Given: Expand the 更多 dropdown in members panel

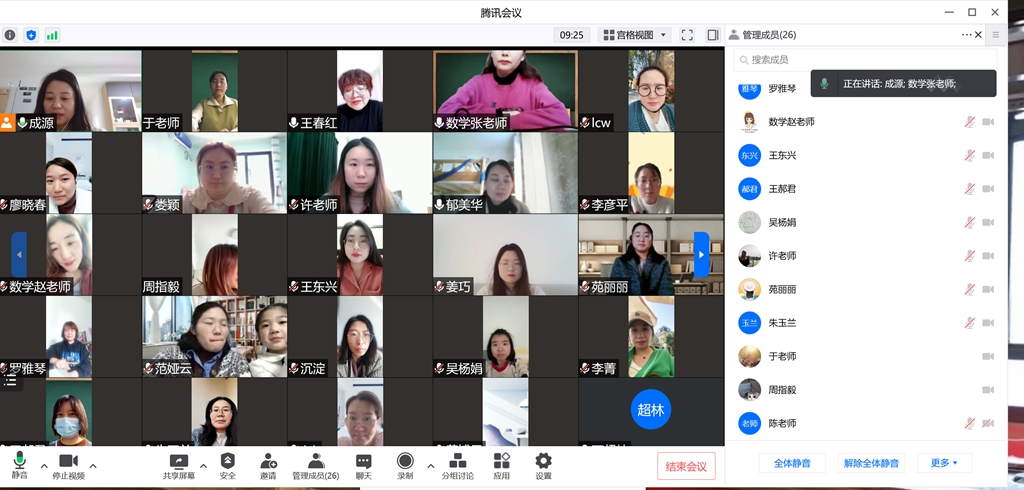Looking at the screenshot, I should (x=944, y=463).
